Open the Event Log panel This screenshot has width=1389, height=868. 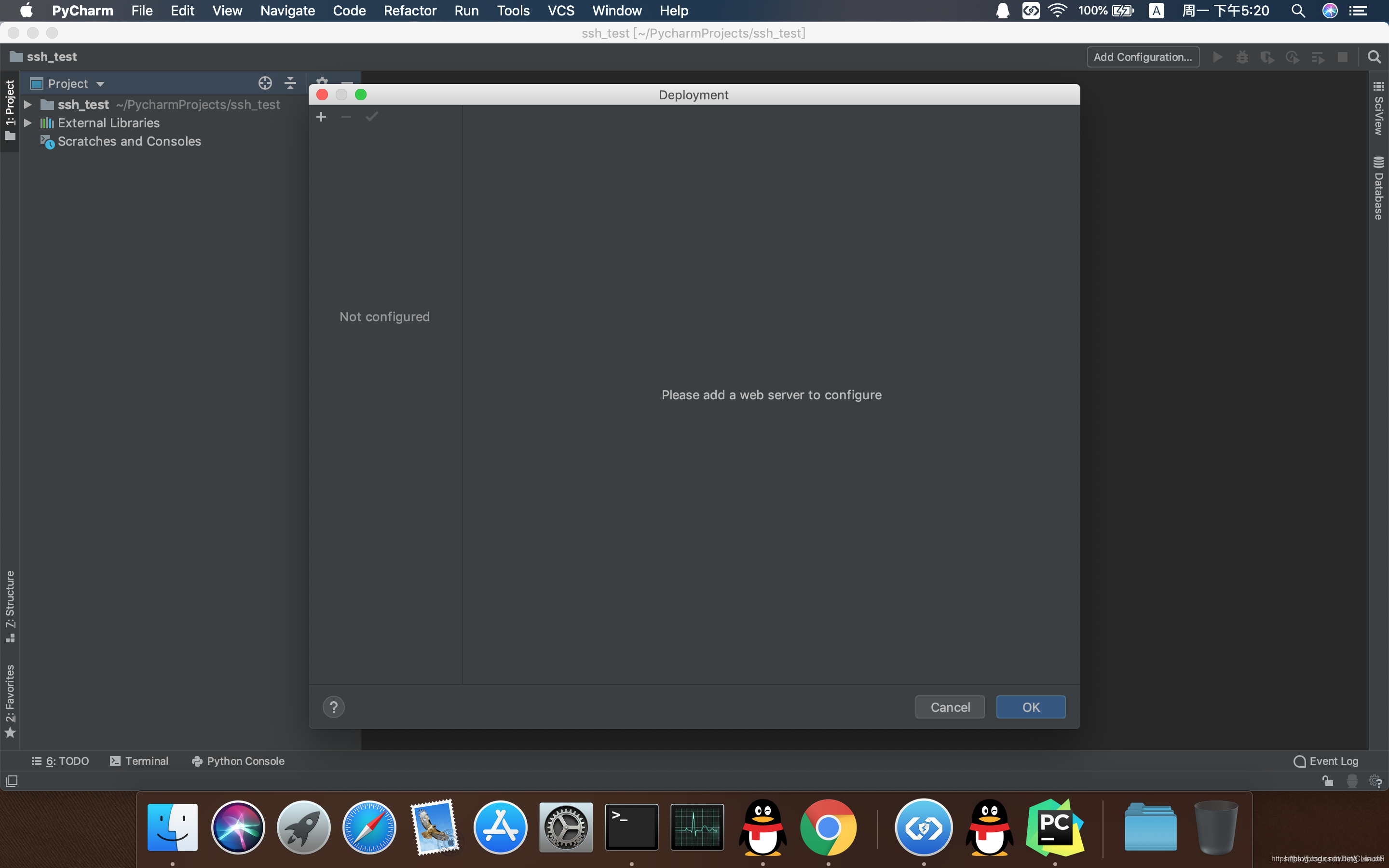[1326, 760]
